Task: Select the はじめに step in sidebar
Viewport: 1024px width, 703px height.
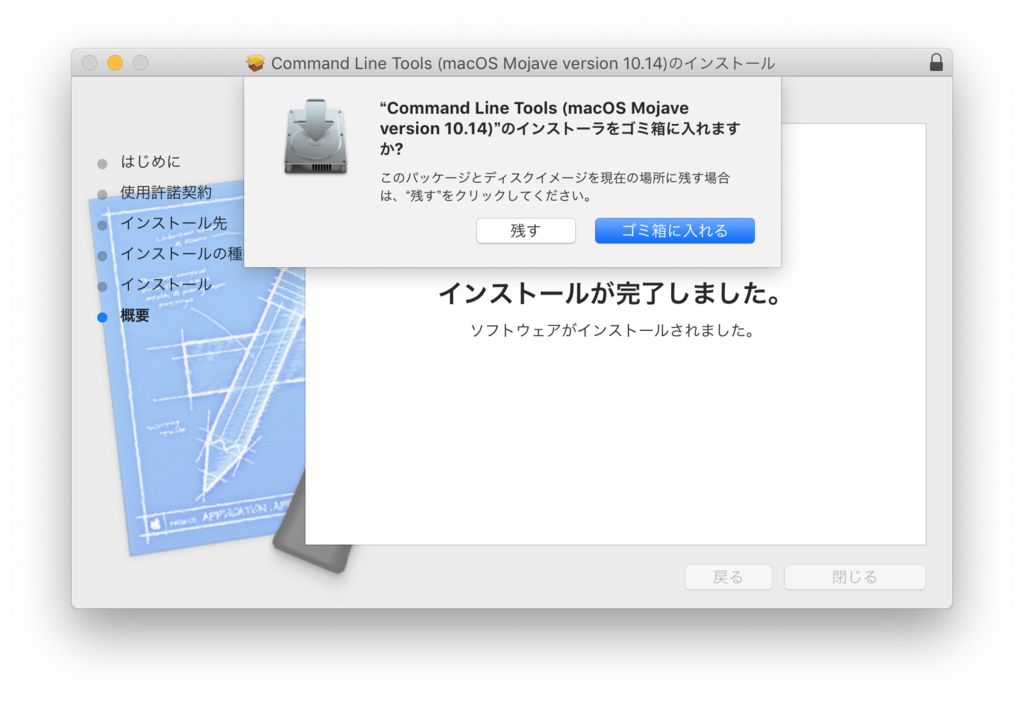Action: (150, 161)
